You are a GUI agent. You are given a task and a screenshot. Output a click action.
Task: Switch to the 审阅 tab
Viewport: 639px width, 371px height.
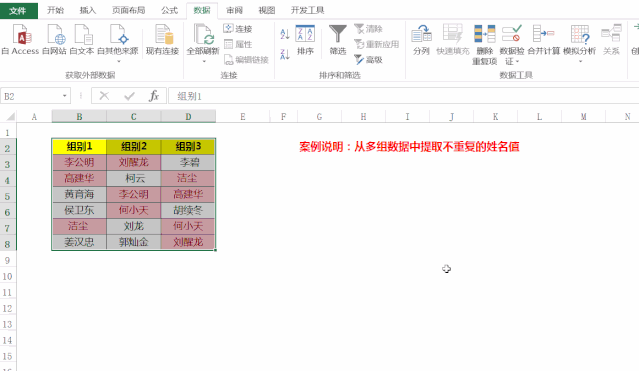(234, 10)
